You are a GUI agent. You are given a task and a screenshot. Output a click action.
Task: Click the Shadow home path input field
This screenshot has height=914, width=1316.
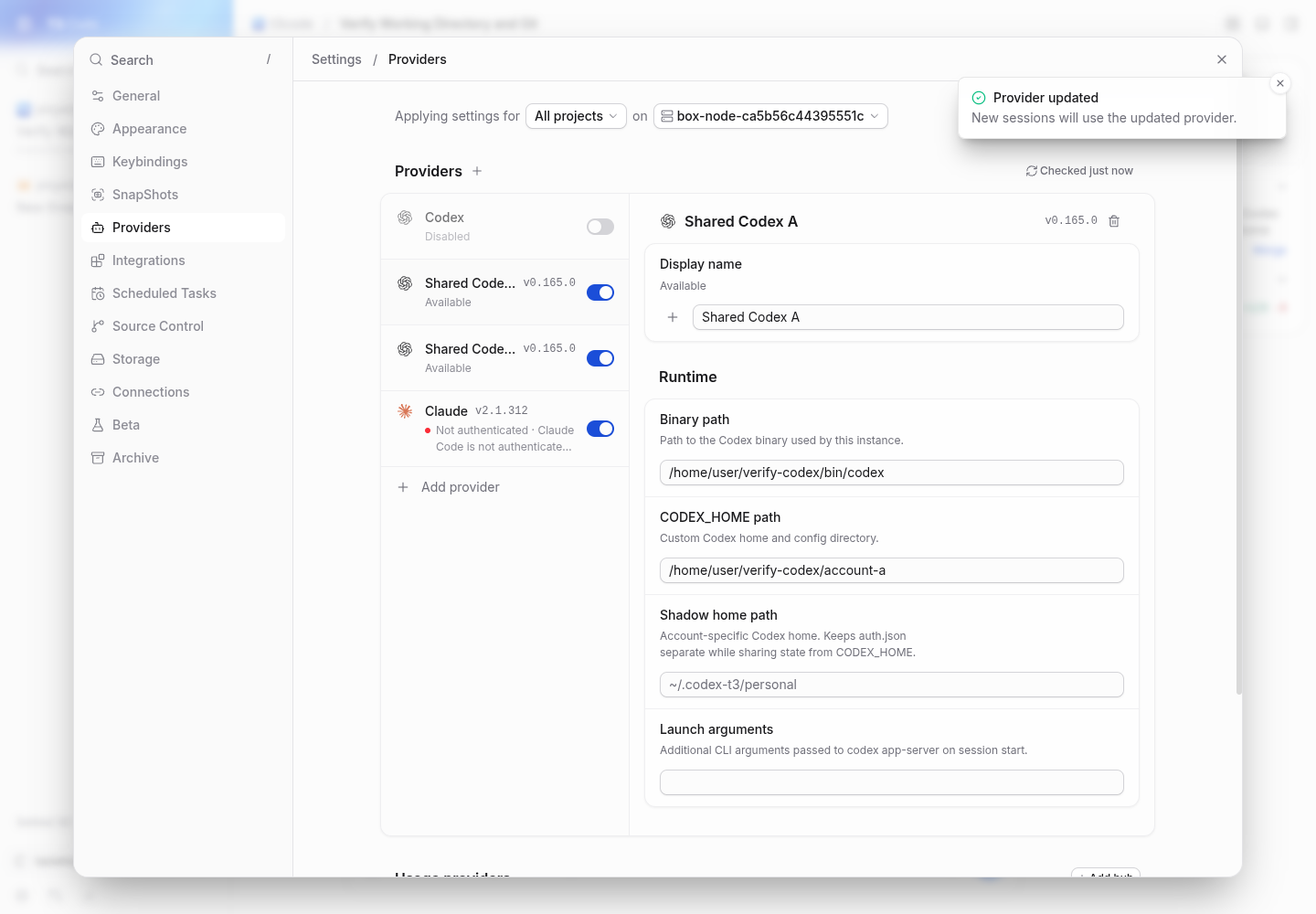(892, 685)
